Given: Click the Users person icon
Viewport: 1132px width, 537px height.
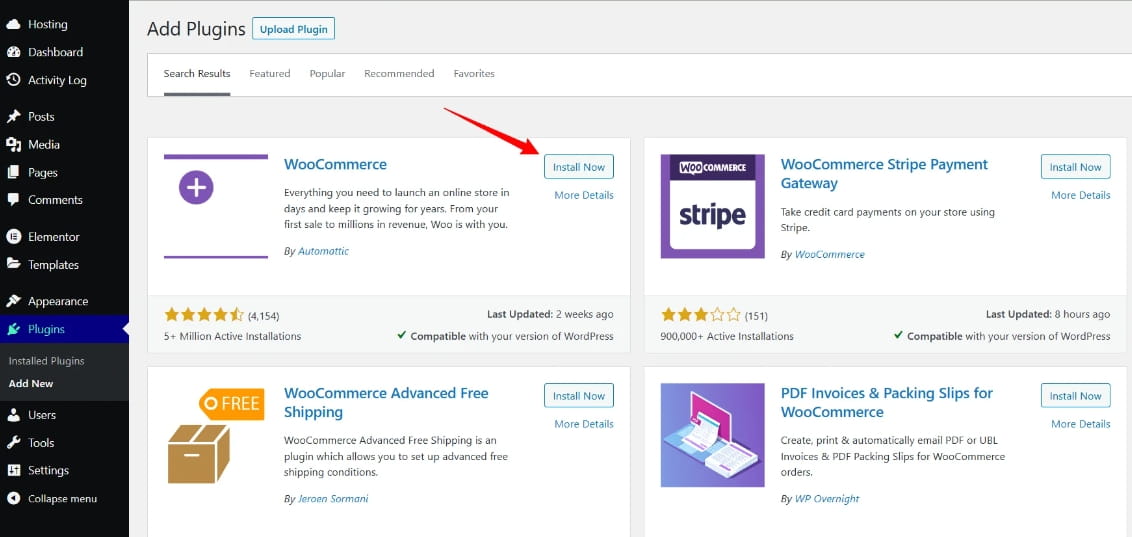Looking at the screenshot, I should pos(13,415).
